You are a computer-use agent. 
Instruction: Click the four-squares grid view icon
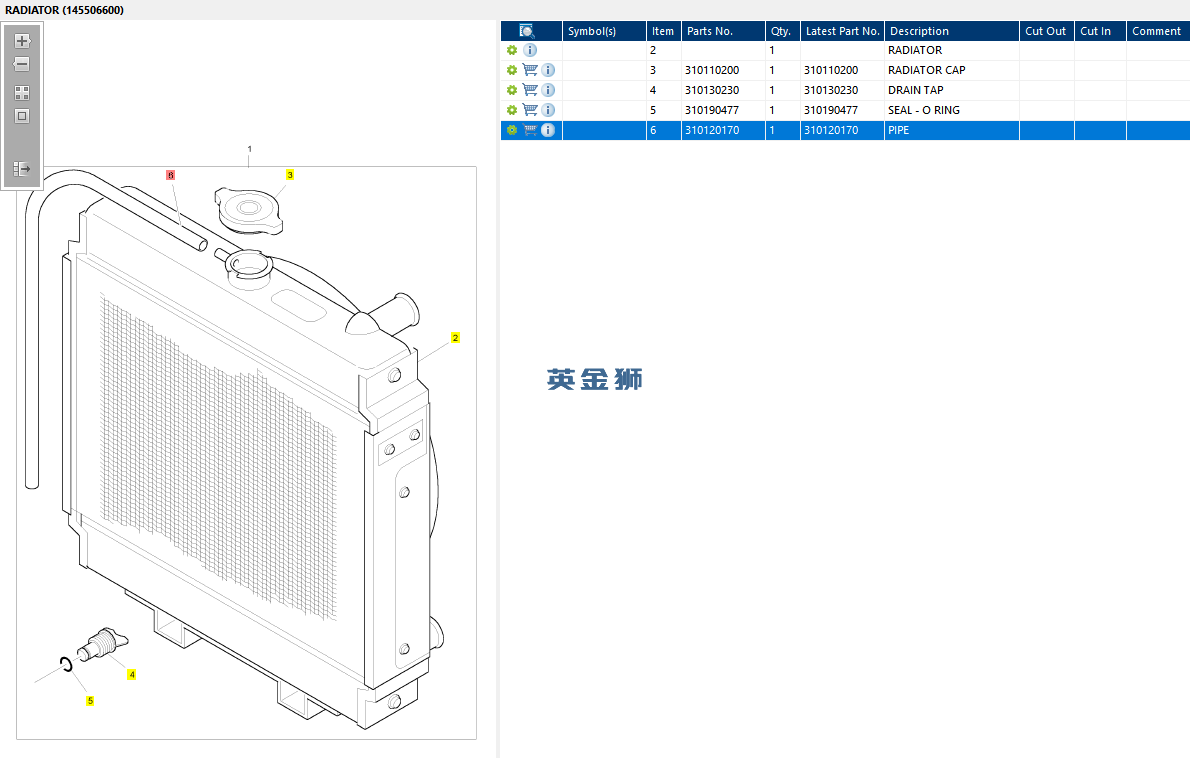click(x=22, y=93)
